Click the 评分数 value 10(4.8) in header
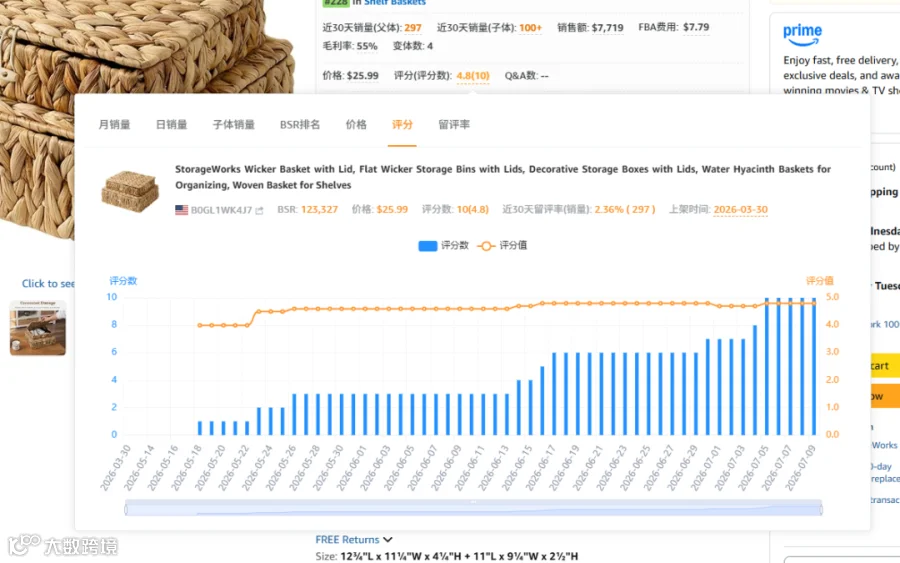The height and width of the screenshot is (563, 900). coord(472,209)
